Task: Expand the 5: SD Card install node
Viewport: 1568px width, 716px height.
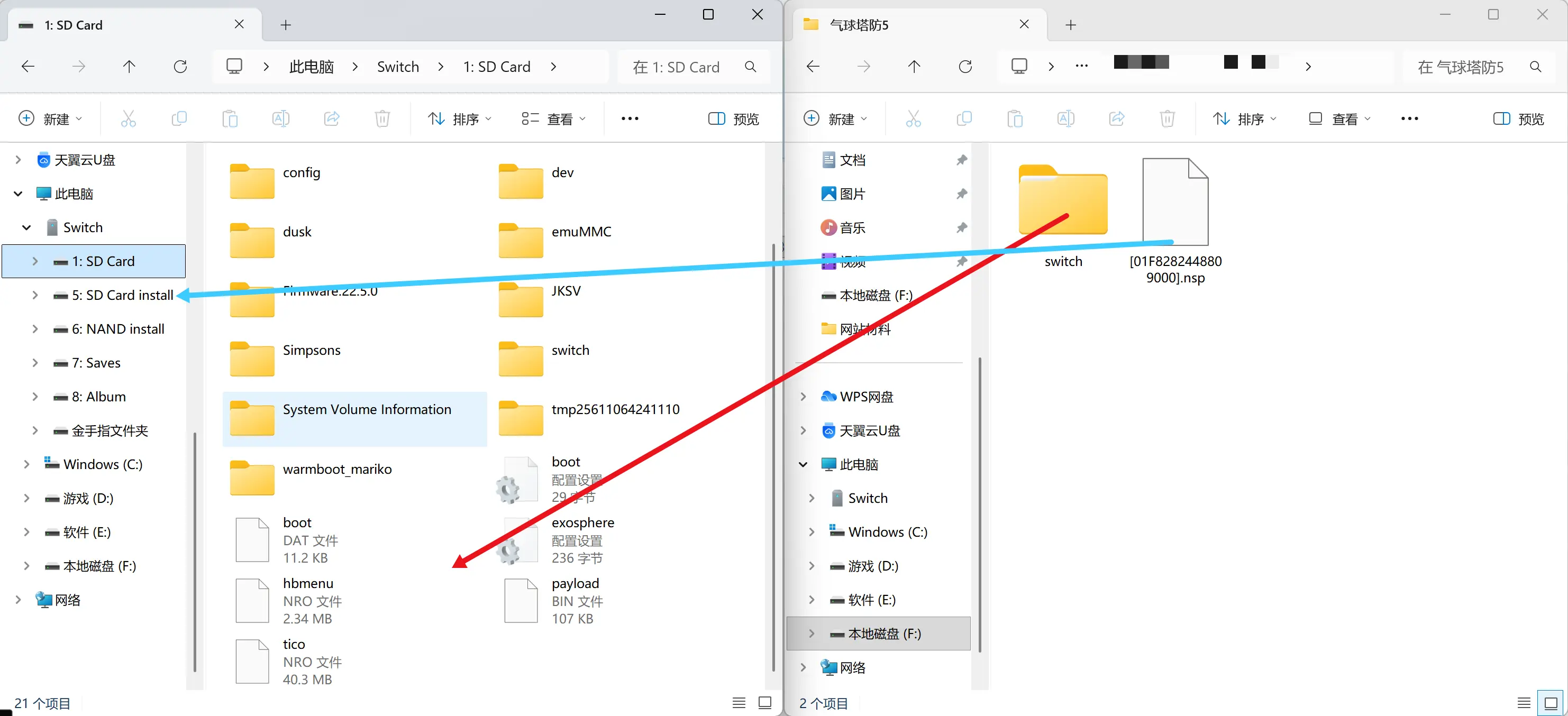Action: point(35,295)
